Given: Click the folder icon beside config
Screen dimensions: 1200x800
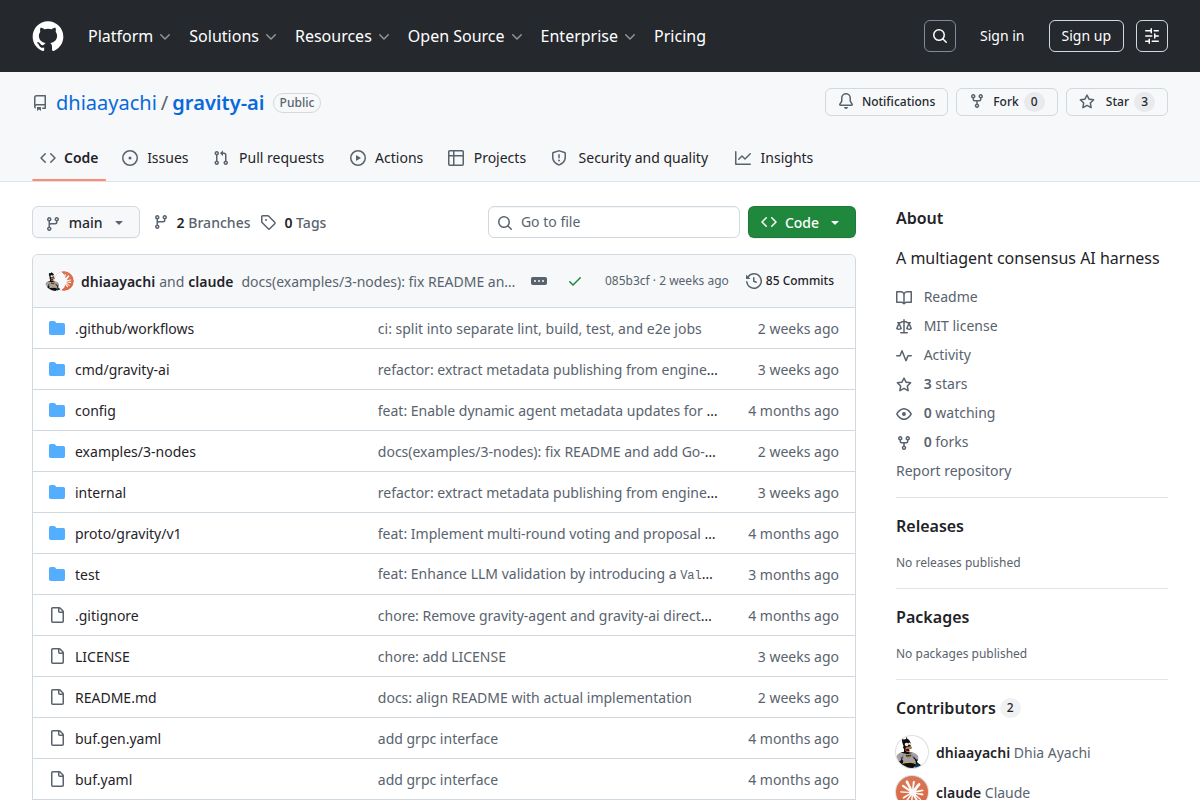Looking at the screenshot, I should 57,411.
